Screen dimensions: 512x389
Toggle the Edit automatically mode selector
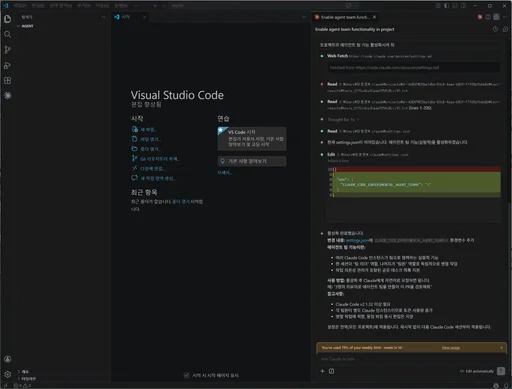click(x=477, y=371)
